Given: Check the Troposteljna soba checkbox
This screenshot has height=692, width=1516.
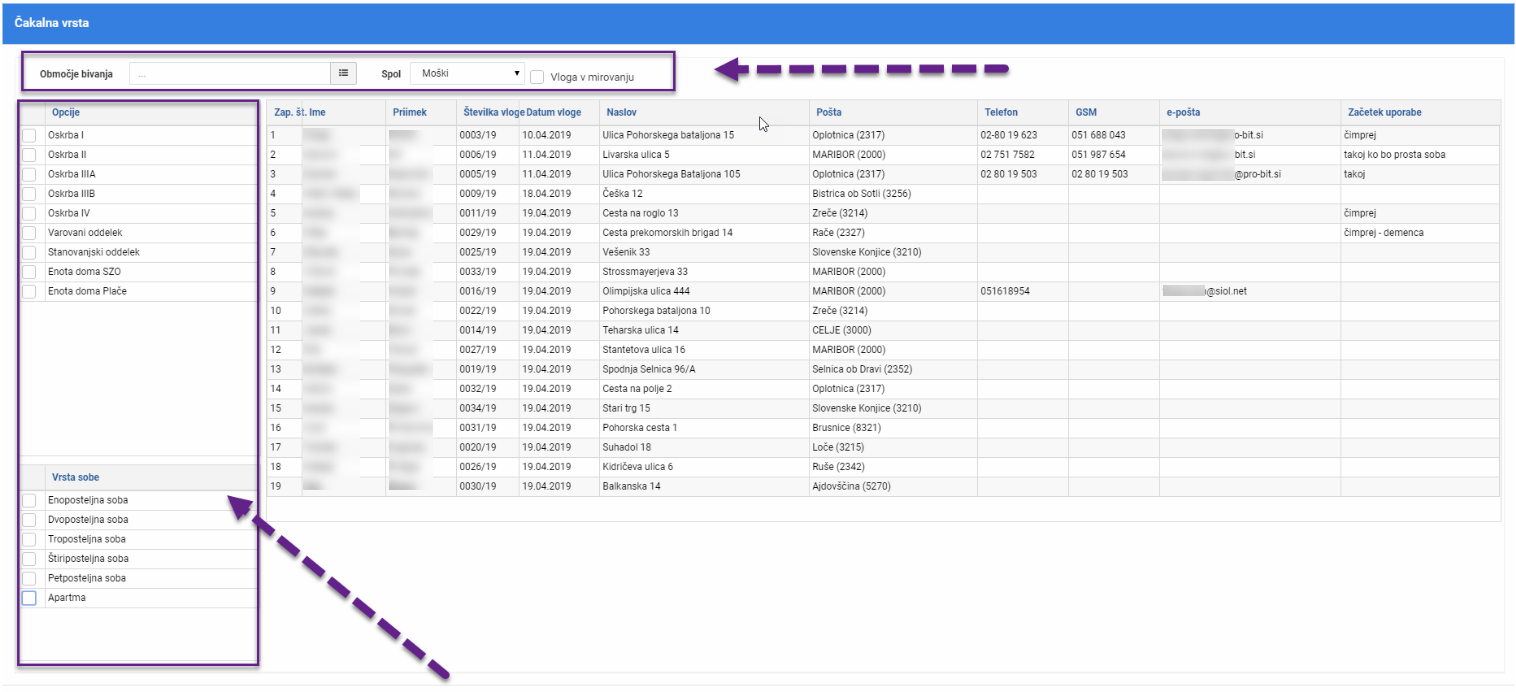Looking at the screenshot, I should [x=29, y=539].
